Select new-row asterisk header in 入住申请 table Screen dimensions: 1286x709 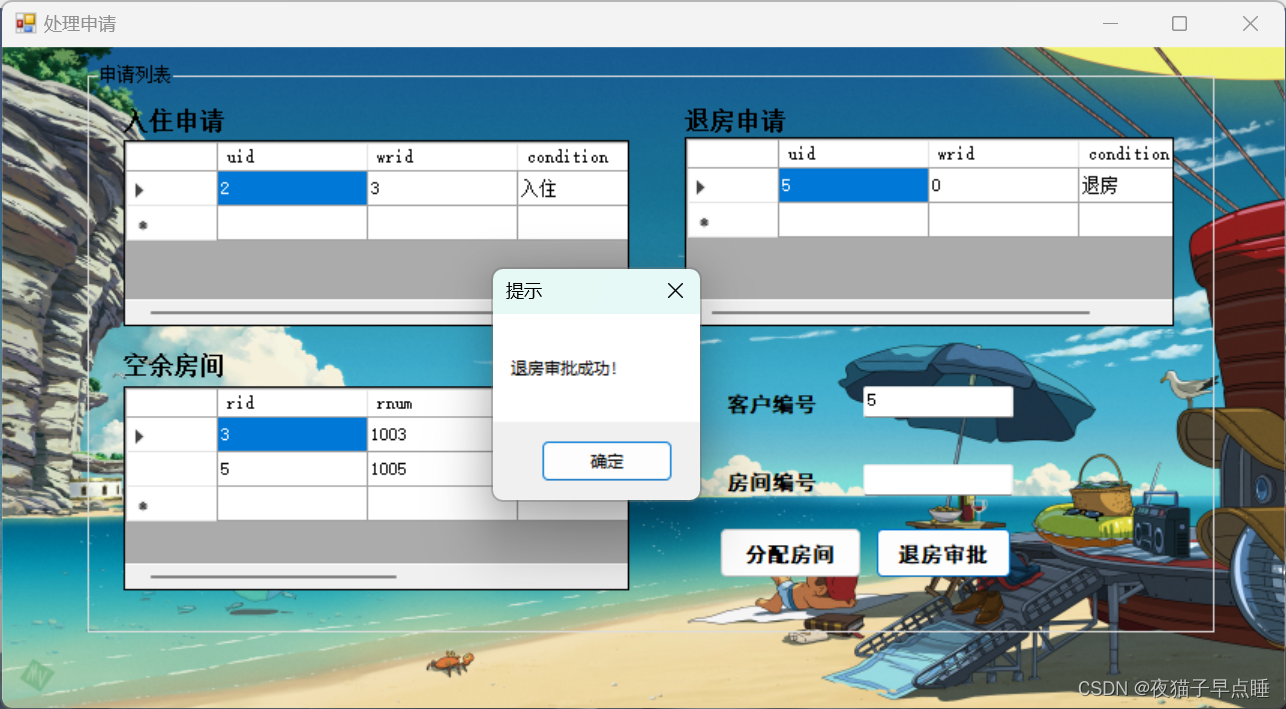tap(171, 223)
